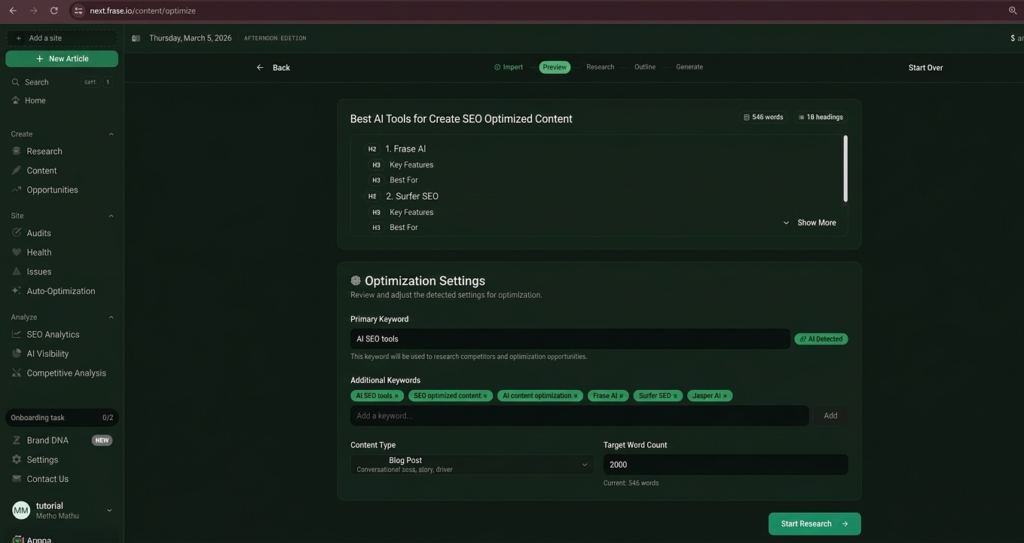Click the outline preview scrollbar
The width and height of the screenshot is (1024, 543).
(x=845, y=169)
